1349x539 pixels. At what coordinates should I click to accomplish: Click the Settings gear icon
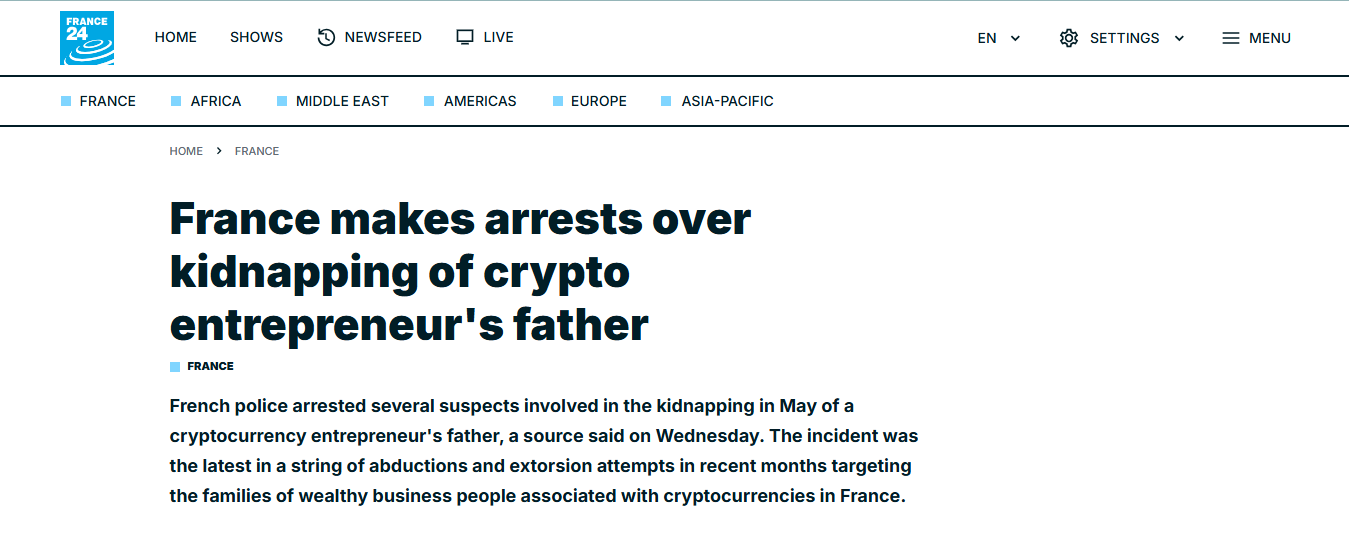[1069, 38]
